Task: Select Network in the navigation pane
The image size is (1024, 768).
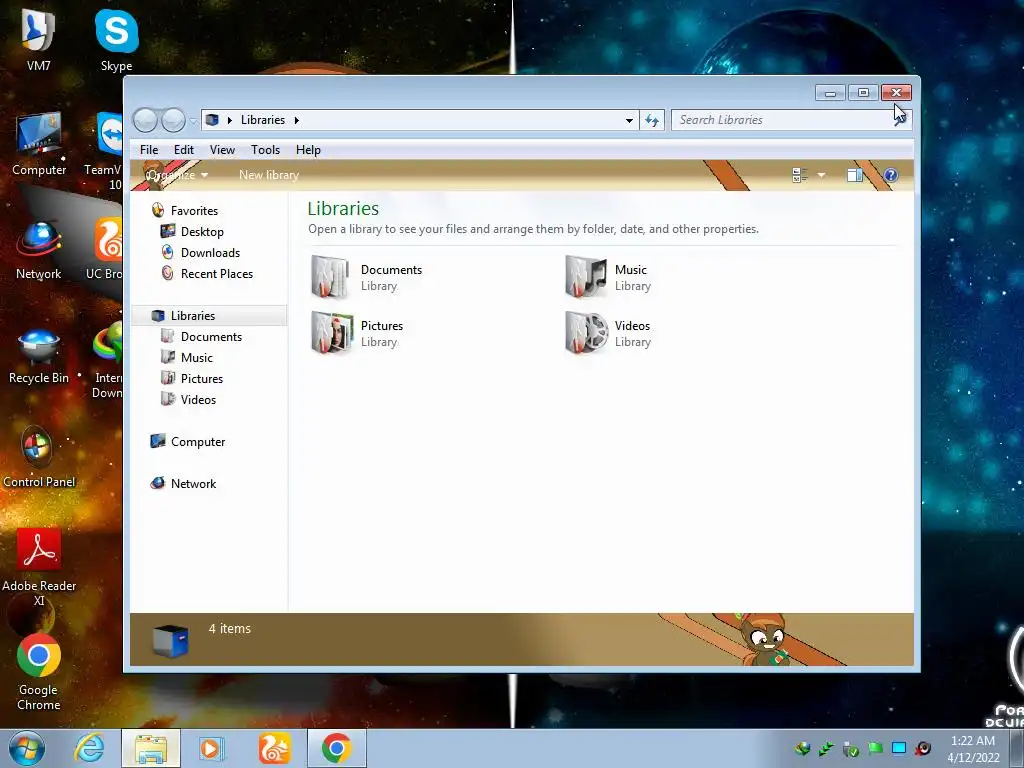Action: (193, 483)
